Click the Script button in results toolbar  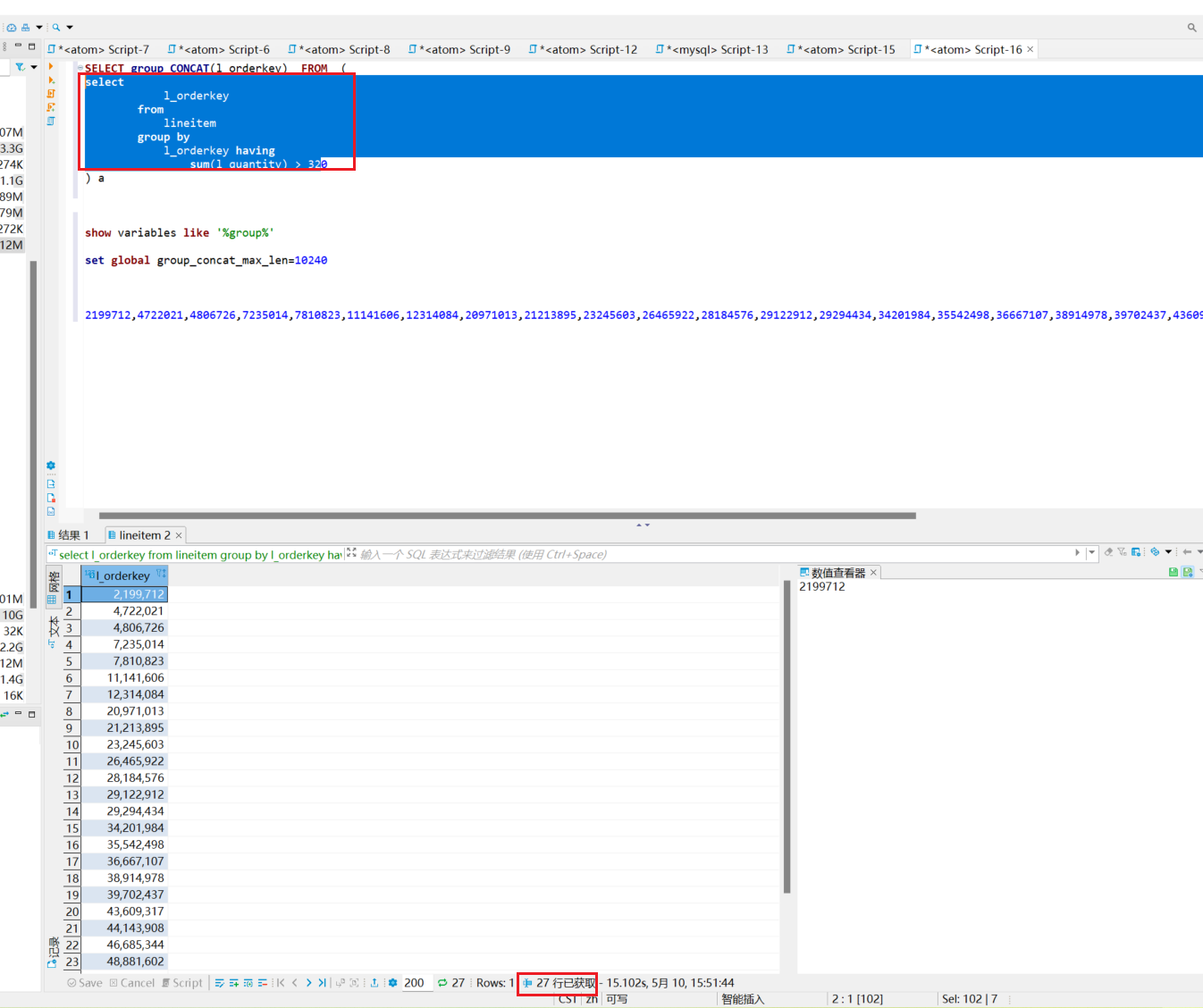click(x=182, y=983)
